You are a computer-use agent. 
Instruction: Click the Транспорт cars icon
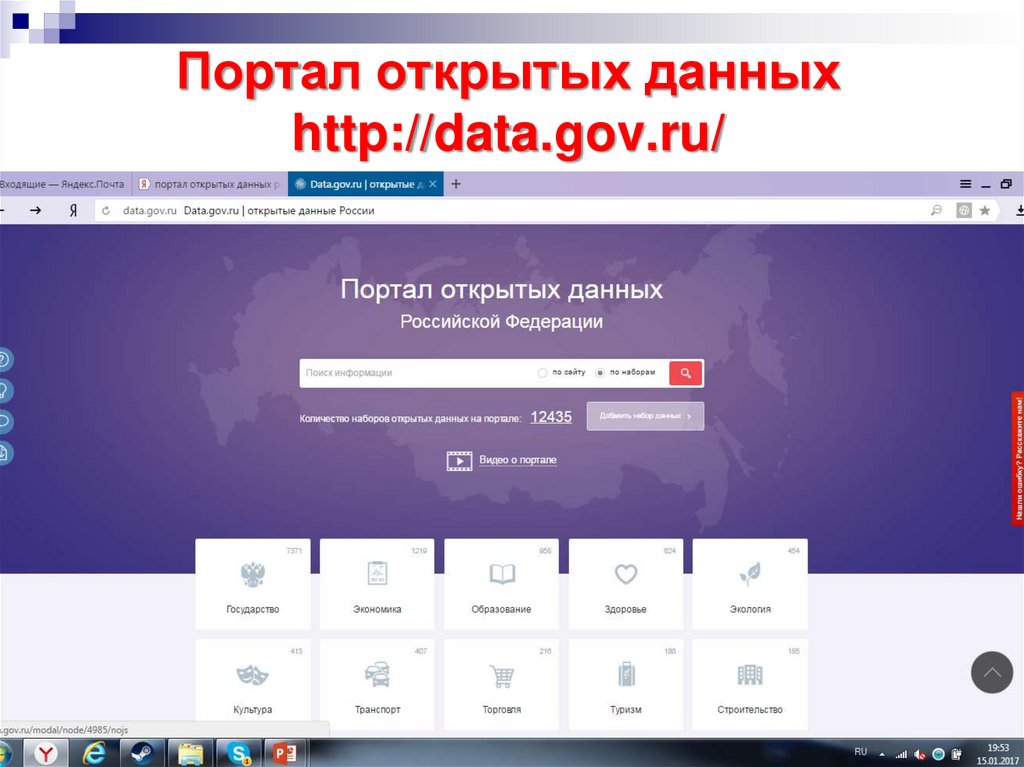377,674
